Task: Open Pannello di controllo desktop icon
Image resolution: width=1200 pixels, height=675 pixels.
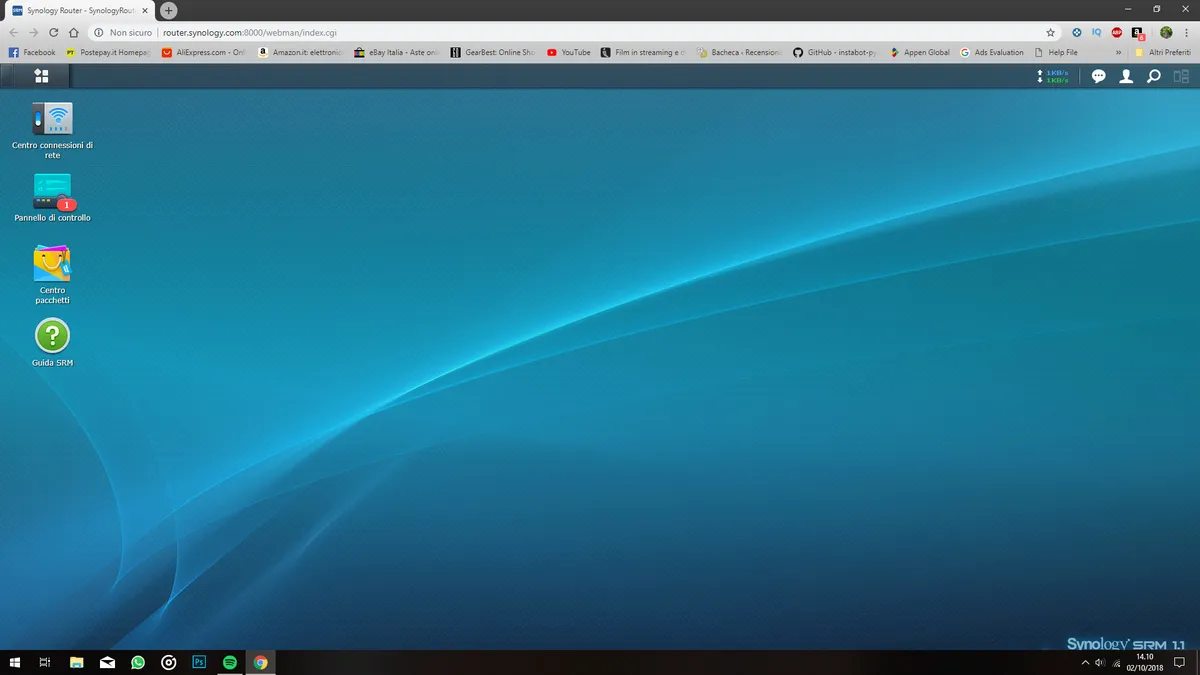Action: (x=52, y=197)
